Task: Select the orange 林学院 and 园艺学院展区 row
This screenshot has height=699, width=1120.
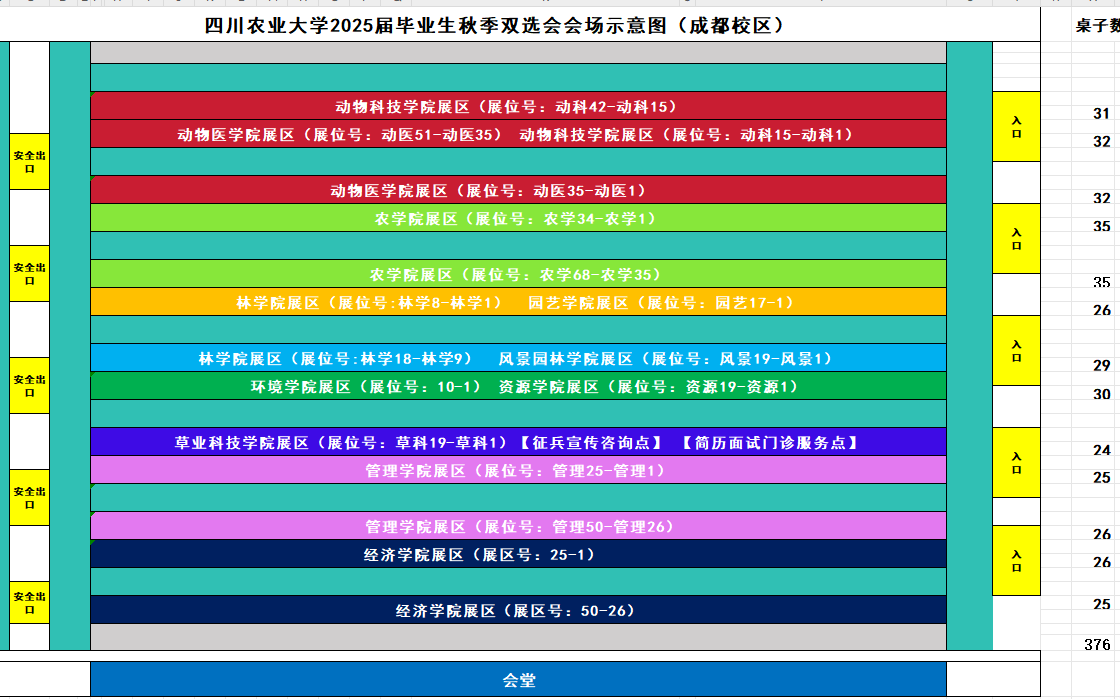Action: (x=518, y=302)
